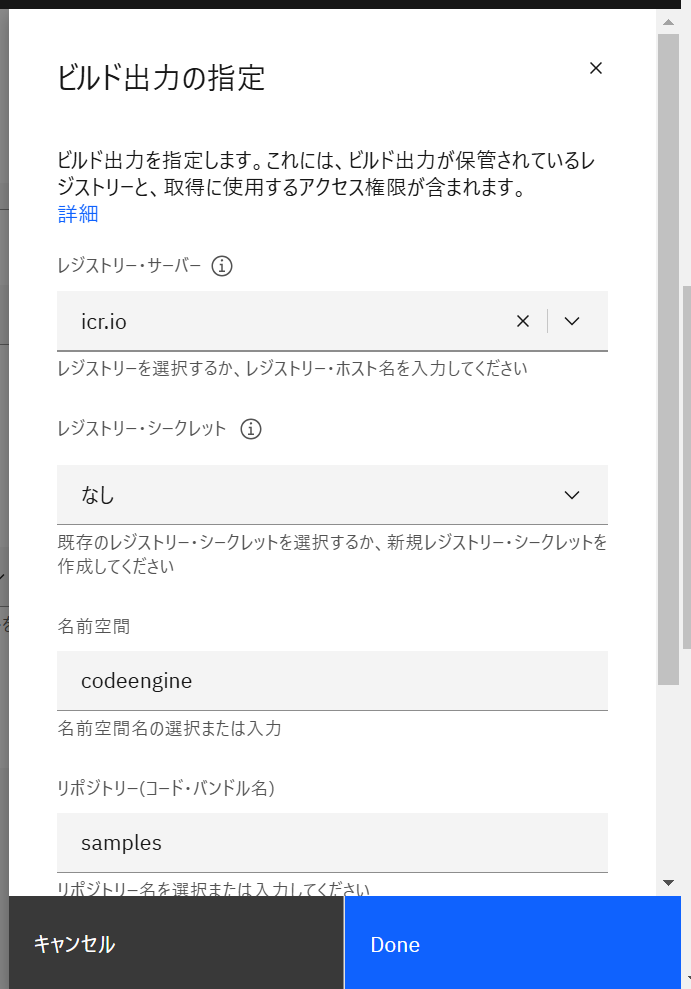This screenshot has width=691, height=989.
Task: Clear the icr.io registry server value
Action: (x=523, y=321)
